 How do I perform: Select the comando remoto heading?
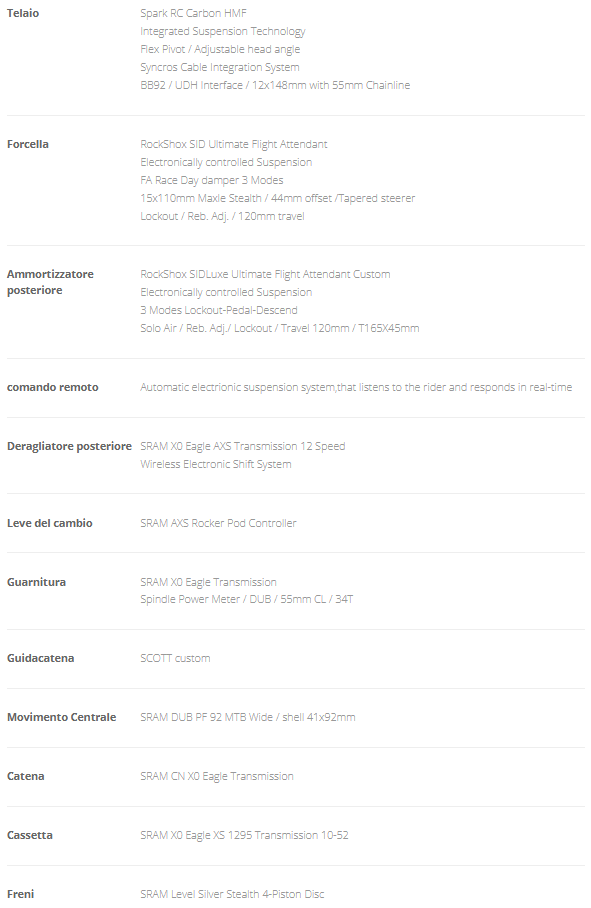[x=53, y=387]
